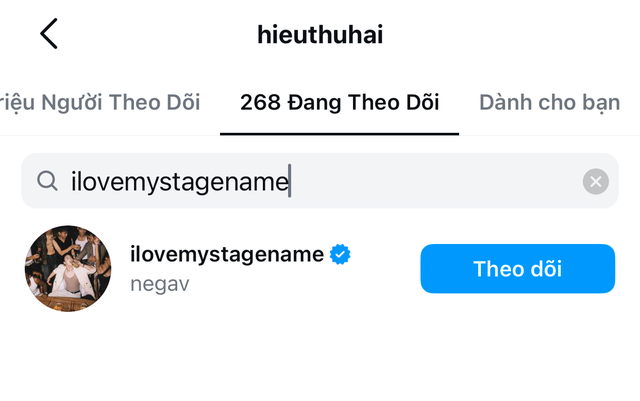Viewport: 640px width, 401px height.
Task: Click the magnifying glass search icon
Action: point(46,181)
